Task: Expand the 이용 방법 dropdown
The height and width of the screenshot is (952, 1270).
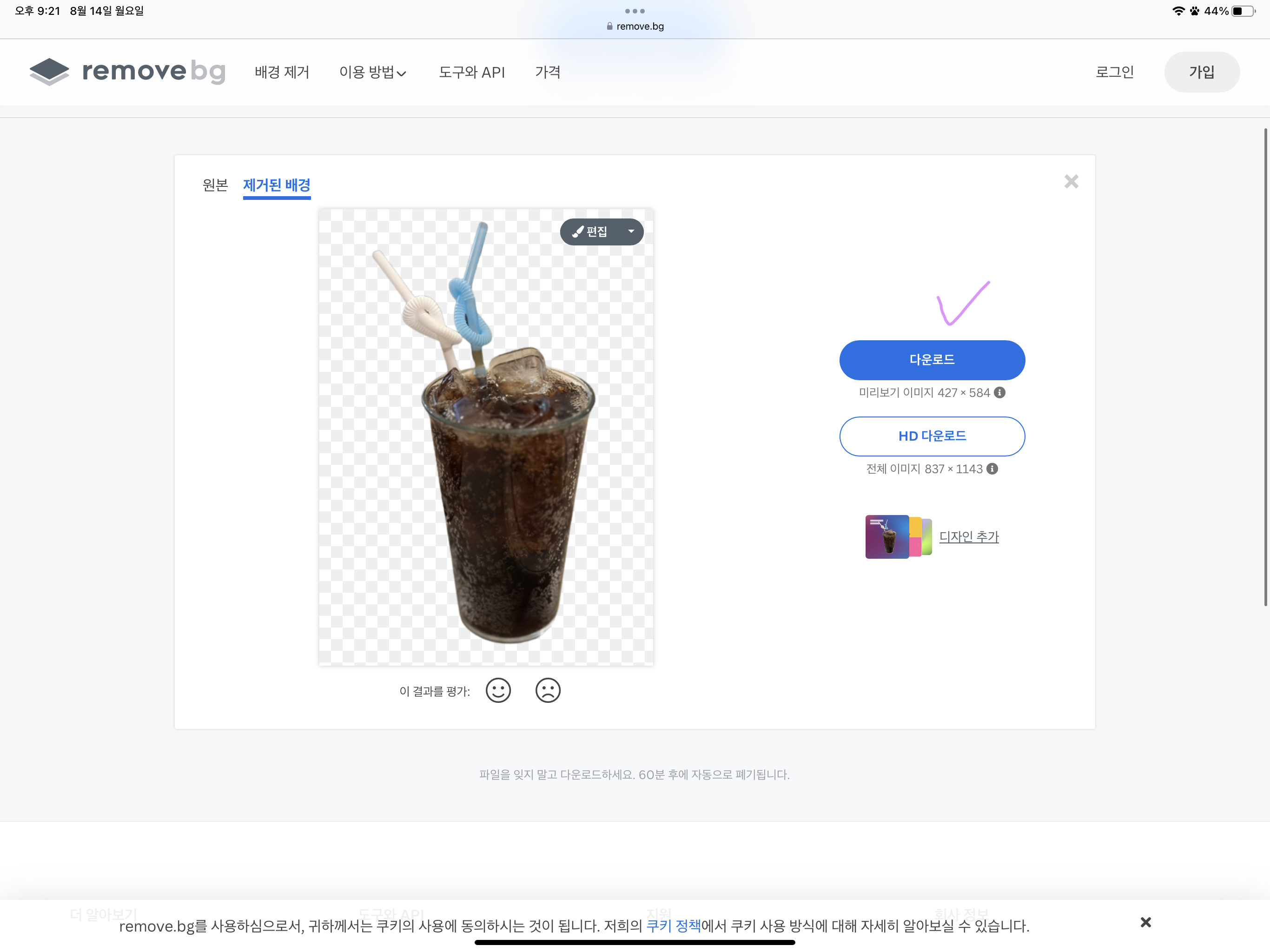Action: (x=373, y=73)
